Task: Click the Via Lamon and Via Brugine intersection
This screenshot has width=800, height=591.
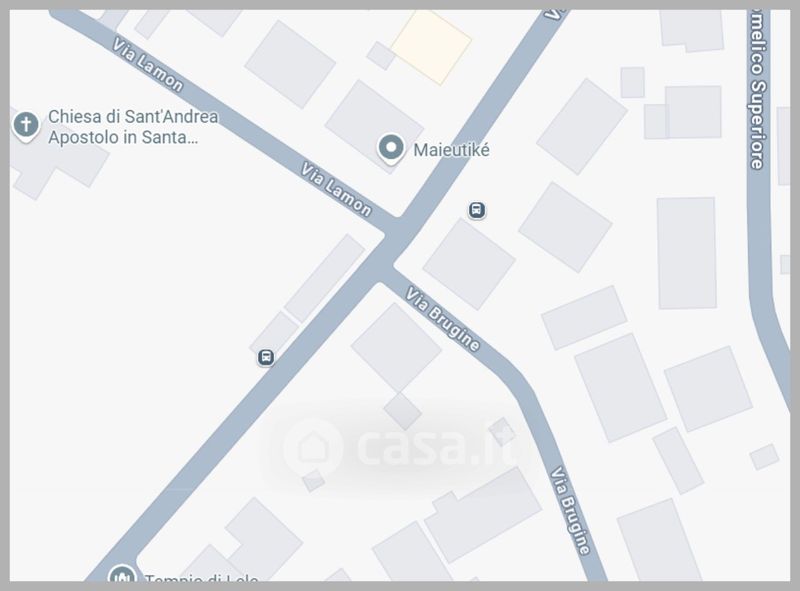Action: [x=389, y=249]
